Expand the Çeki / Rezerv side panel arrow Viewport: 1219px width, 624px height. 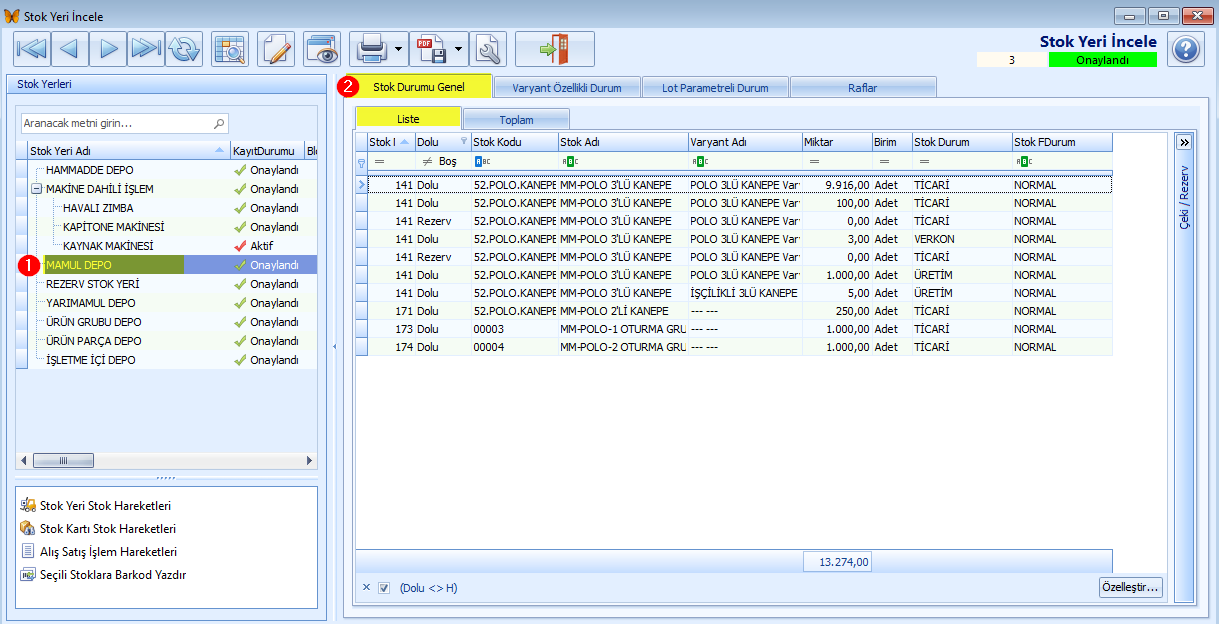(x=1184, y=142)
